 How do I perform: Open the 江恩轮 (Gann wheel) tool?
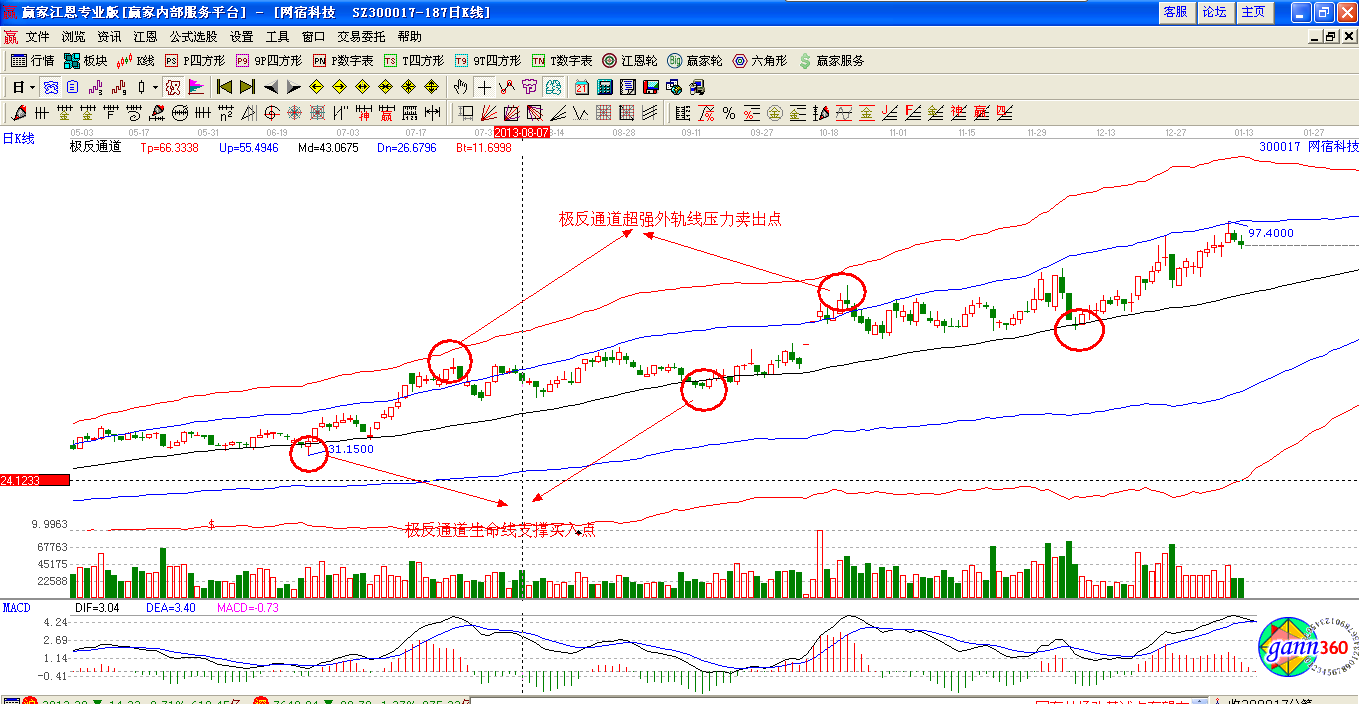click(x=630, y=61)
